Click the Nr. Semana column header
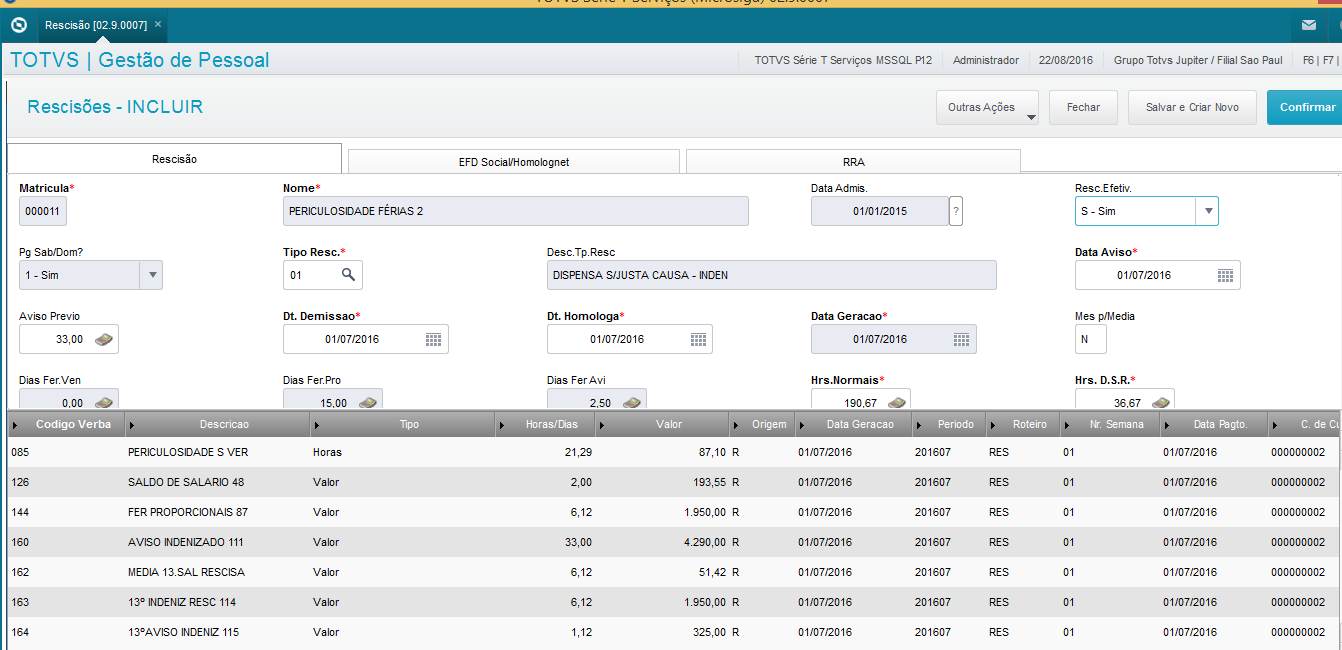1342x650 pixels. (1110, 425)
